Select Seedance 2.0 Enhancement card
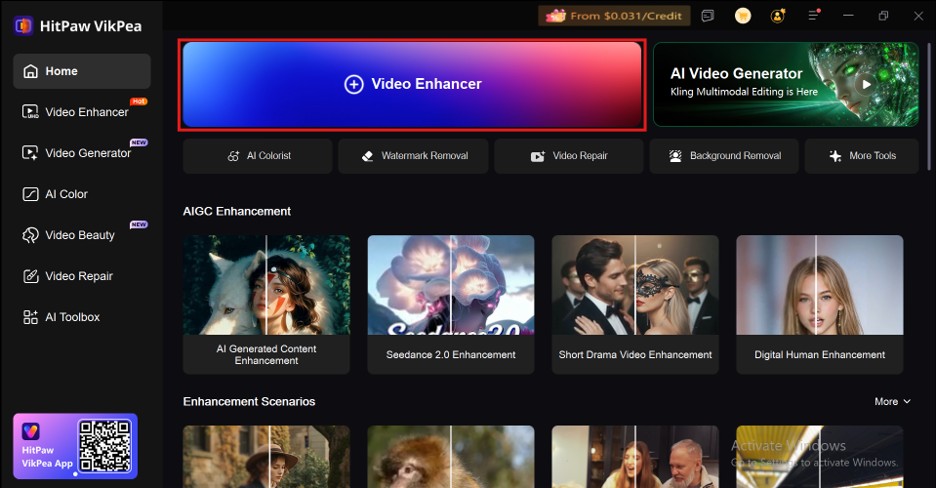Image resolution: width=936 pixels, height=488 pixels. [x=451, y=304]
